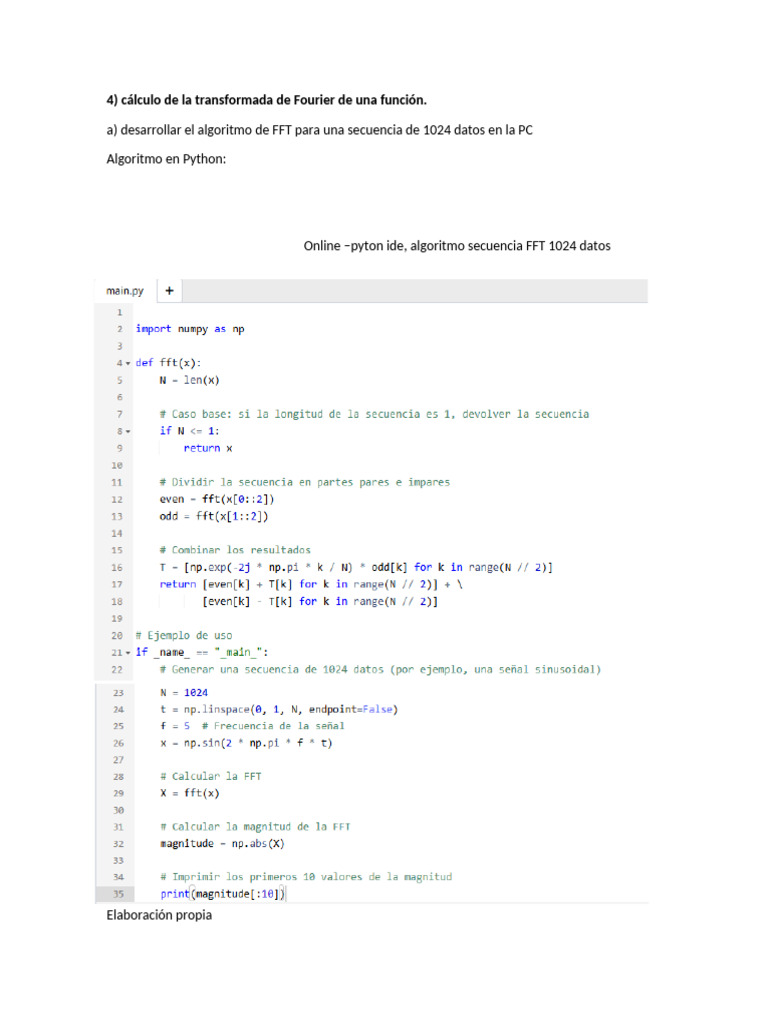Click the comment '# Calcular la FFT'
This screenshot has height=1024, width=768.
point(210,776)
